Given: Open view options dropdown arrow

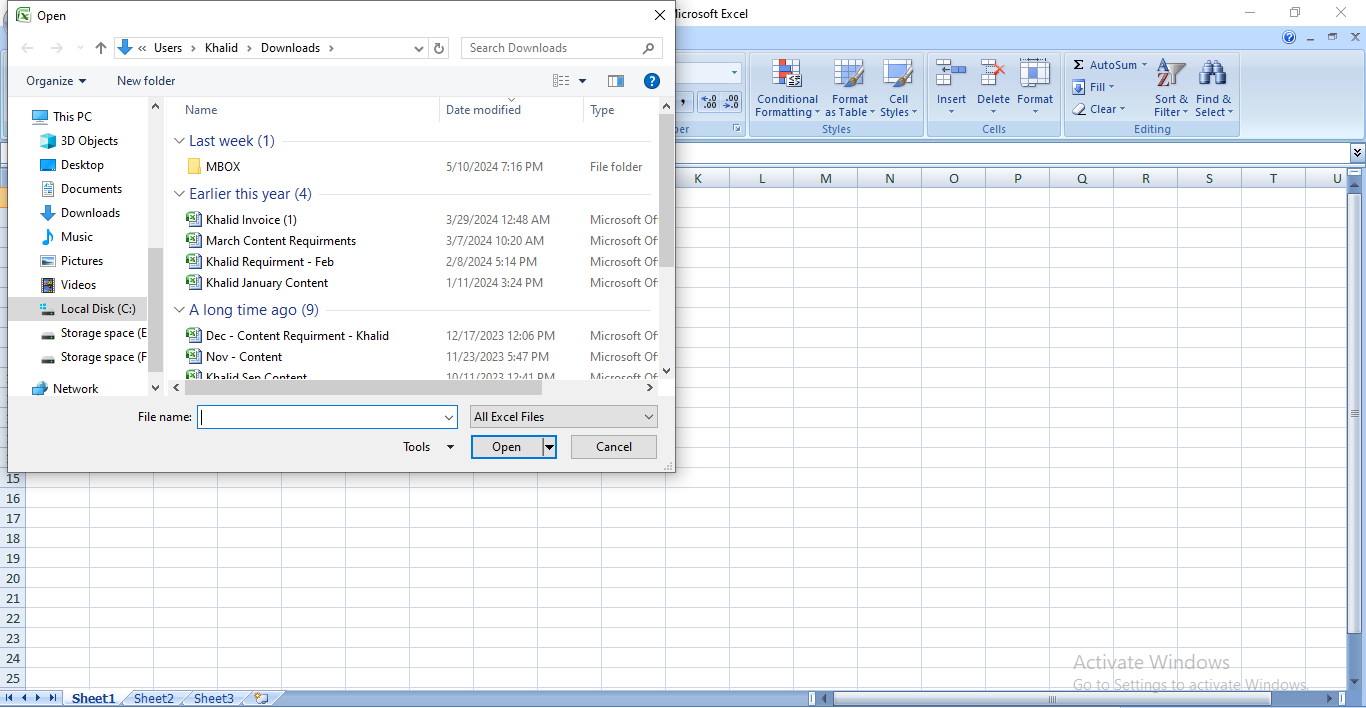Looking at the screenshot, I should tap(583, 81).
